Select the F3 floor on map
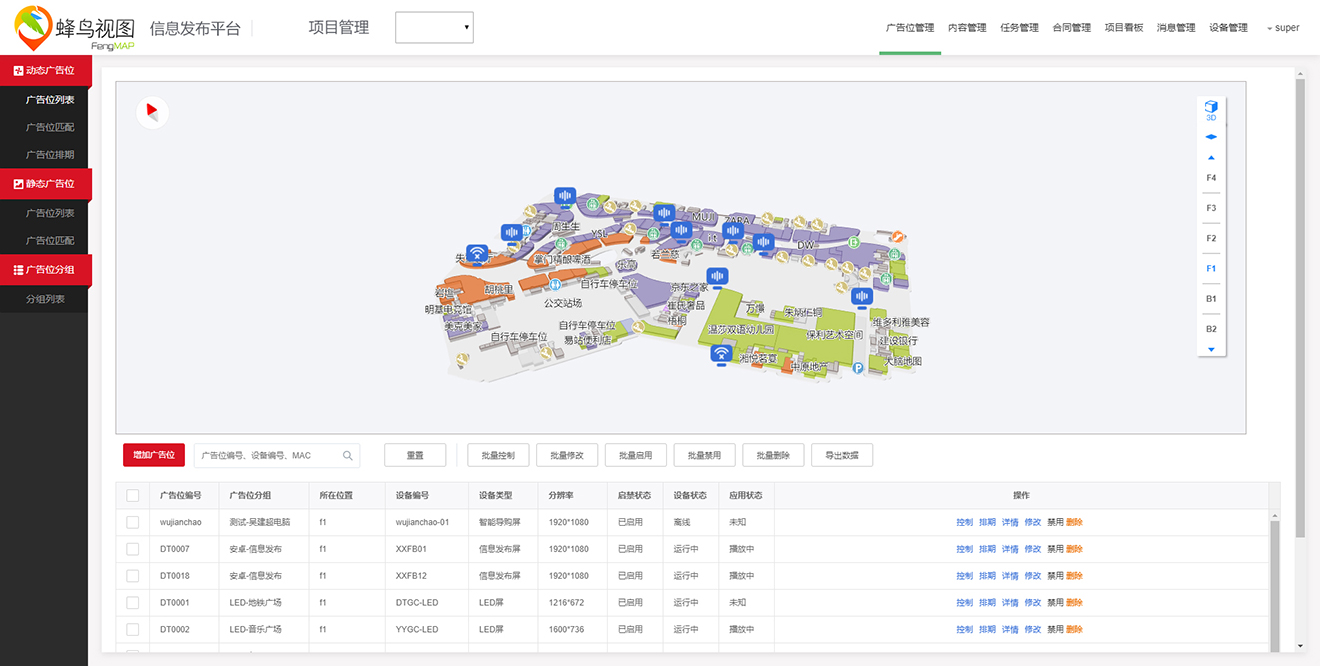The width and height of the screenshot is (1320, 666). [1211, 208]
